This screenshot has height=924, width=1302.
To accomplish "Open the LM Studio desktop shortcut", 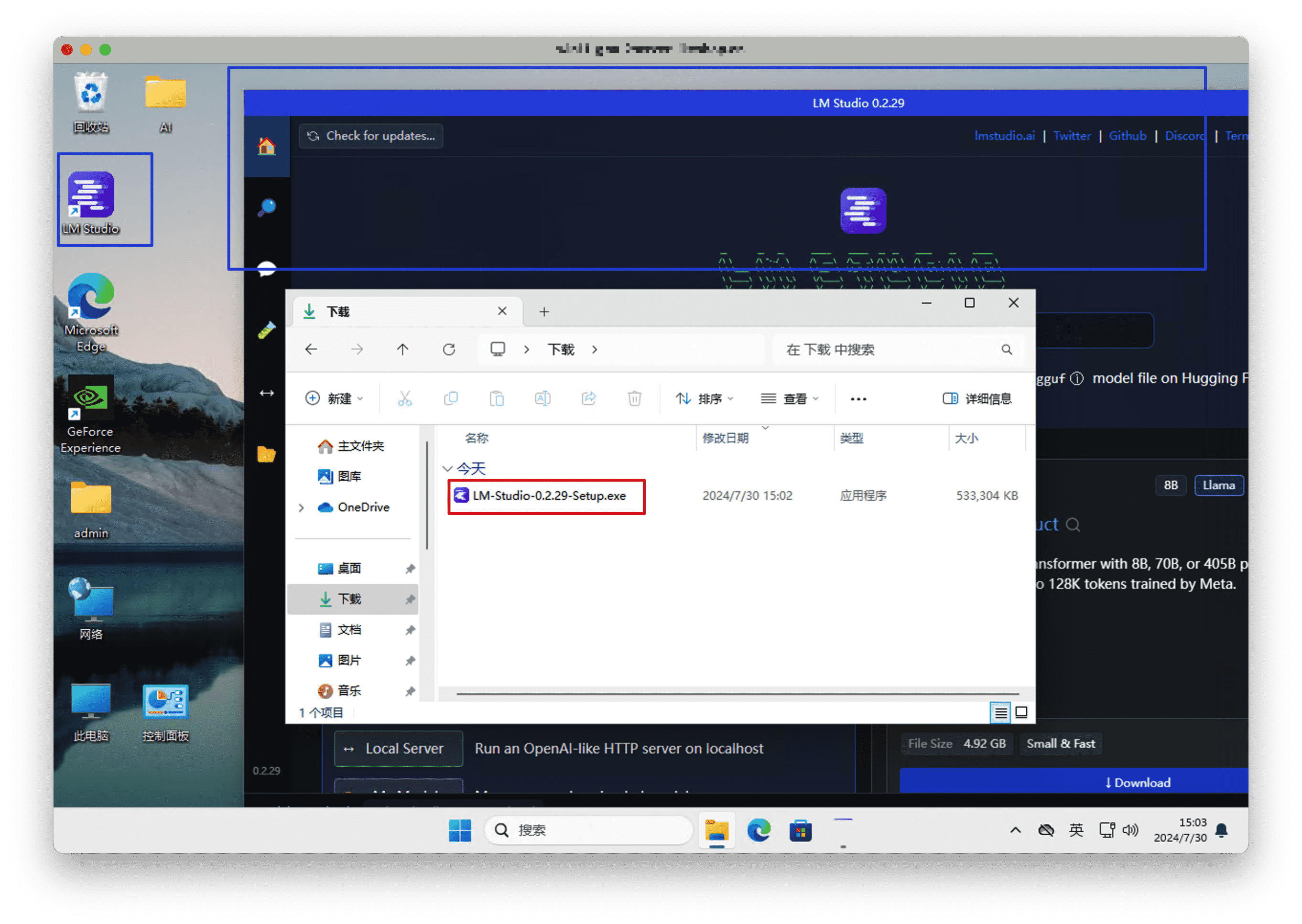I will (x=91, y=202).
